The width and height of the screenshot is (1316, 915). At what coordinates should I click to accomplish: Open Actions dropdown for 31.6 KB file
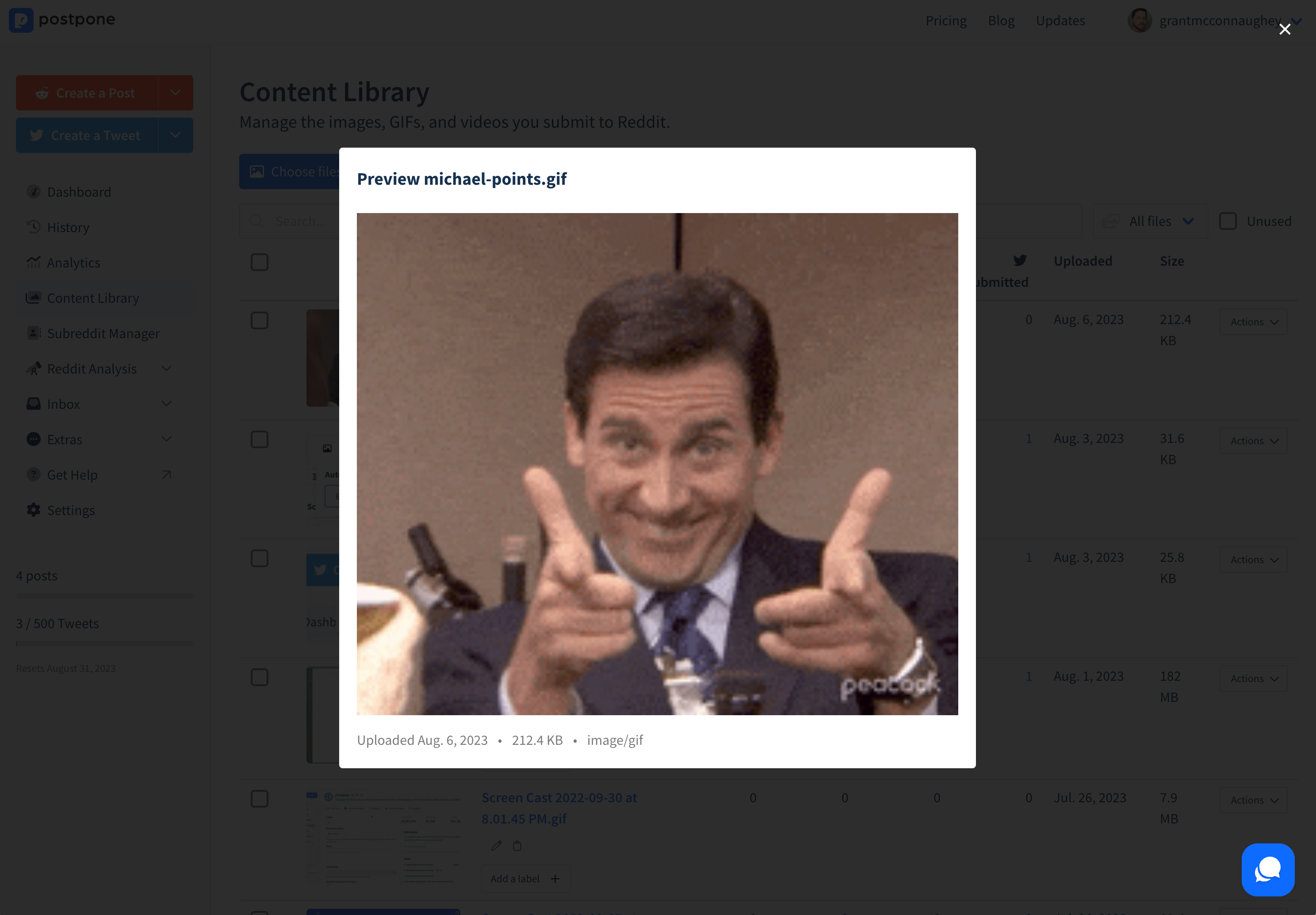point(1254,441)
